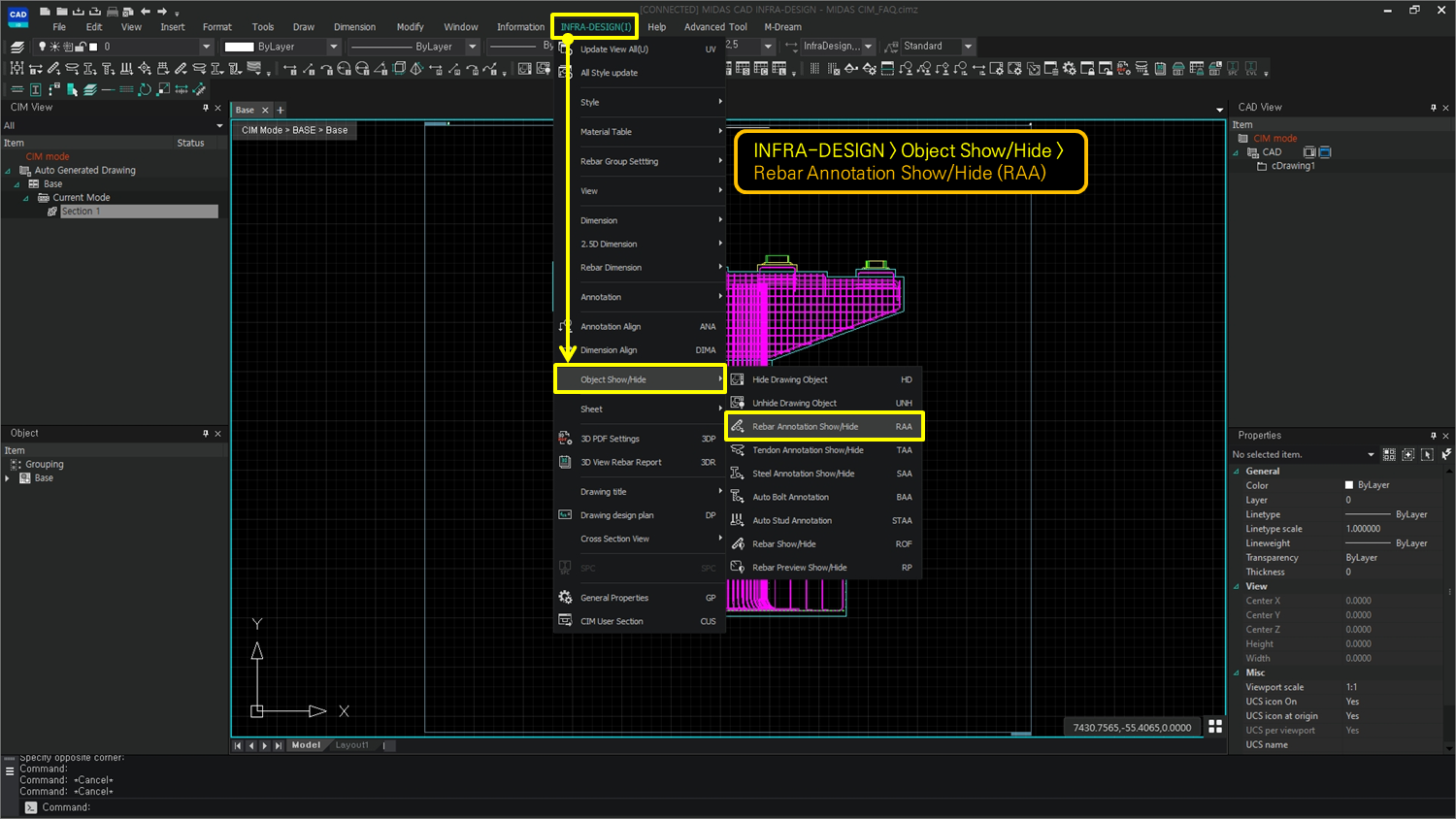Click 3D PDF Settings menu icon
This screenshot has height=819, width=1456.
click(565, 439)
